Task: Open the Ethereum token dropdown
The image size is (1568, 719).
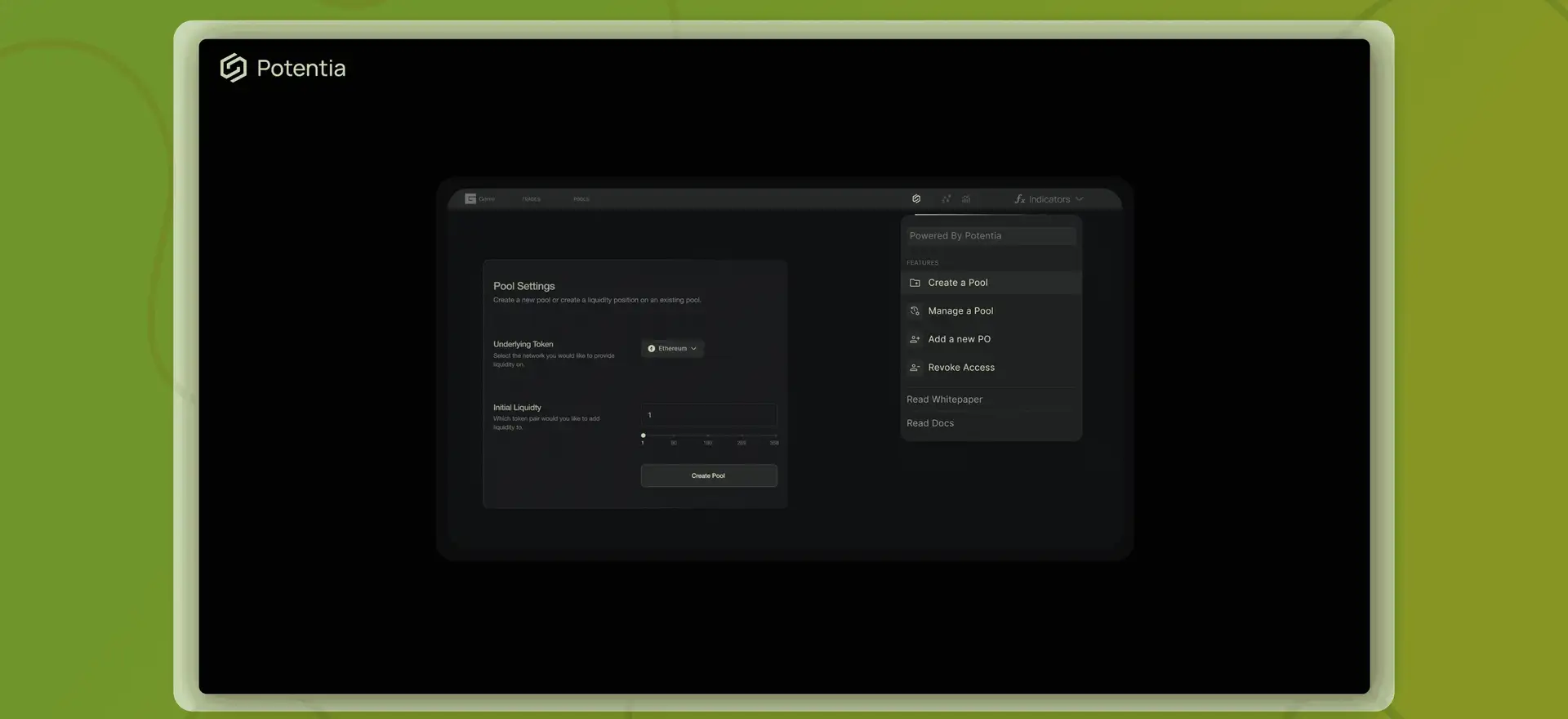Action: [672, 349]
